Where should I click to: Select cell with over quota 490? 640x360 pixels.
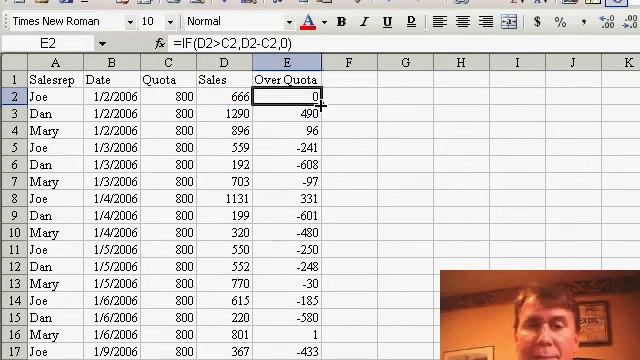pyautogui.click(x=287, y=113)
